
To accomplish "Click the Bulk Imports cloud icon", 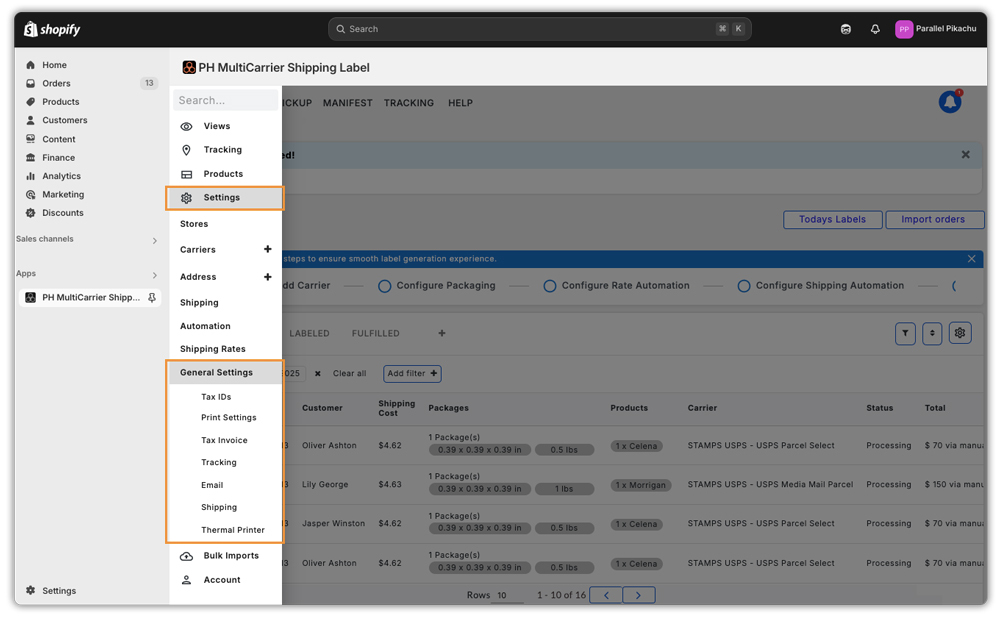I will click(186, 556).
